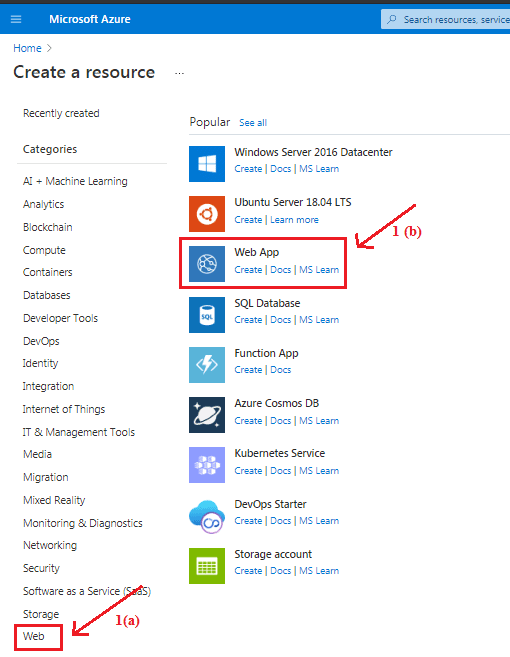Image resolution: width=510 pixels, height=657 pixels.
Task: Select the Media category
Action: [x=37, y=454]
